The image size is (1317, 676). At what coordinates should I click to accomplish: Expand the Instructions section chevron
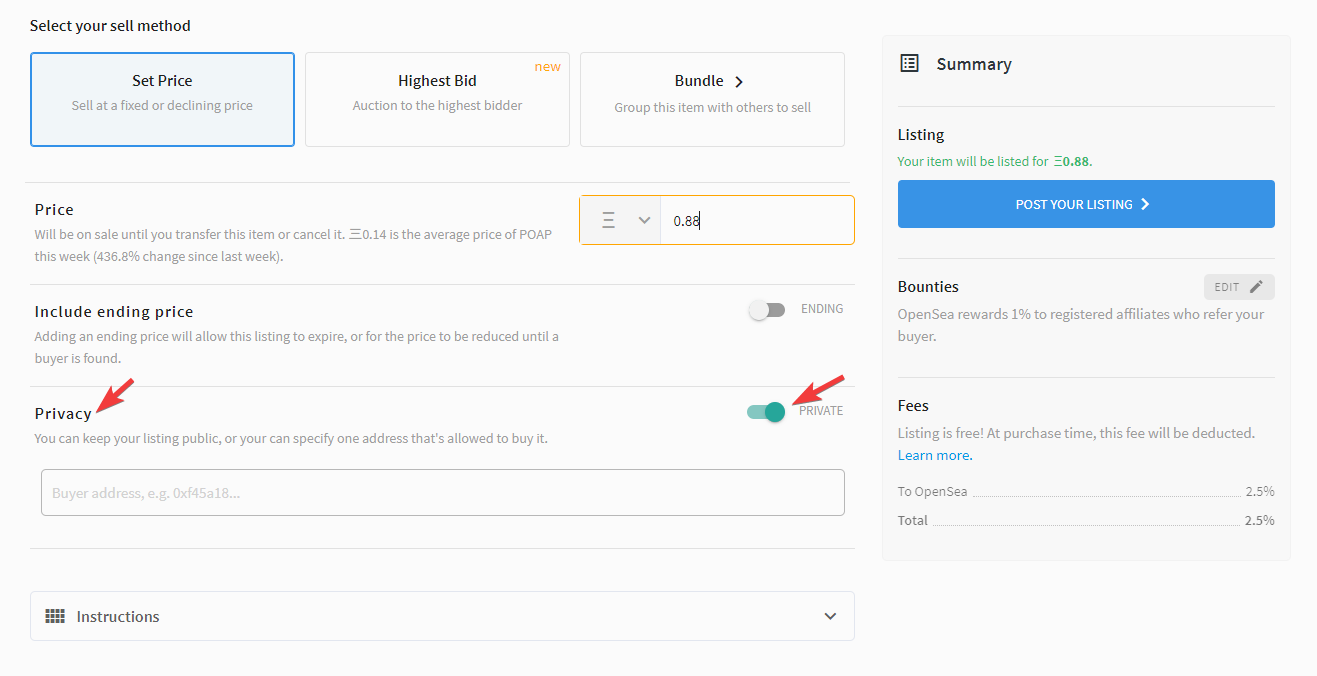[x=830, y=616]
